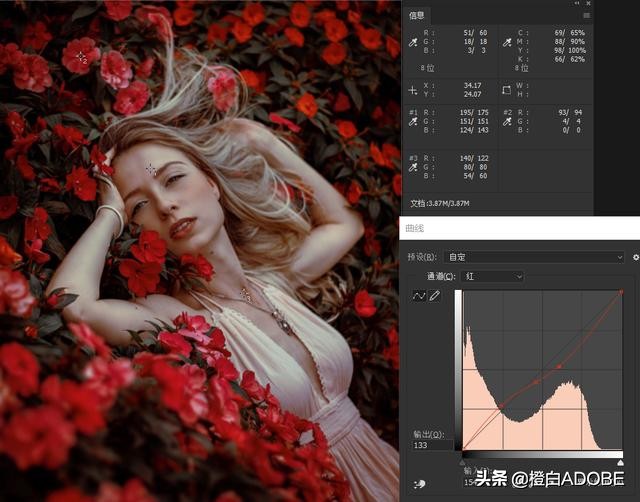Click color sampler marker #1 on forehead
The image size is (640, 502).
pos(151,169)
